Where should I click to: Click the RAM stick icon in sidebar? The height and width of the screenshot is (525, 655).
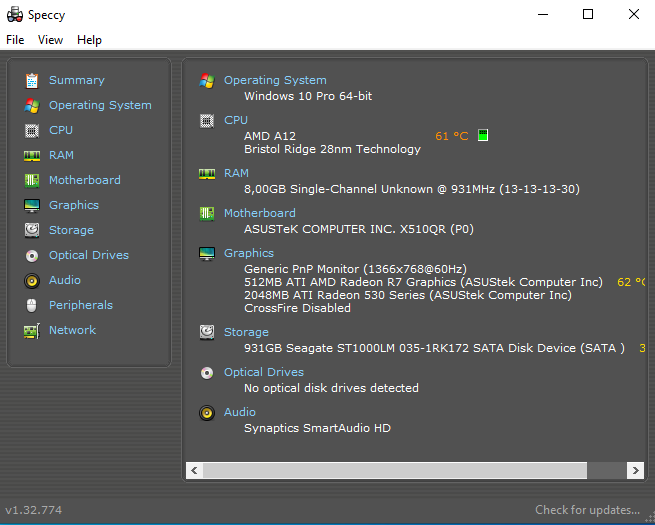[32, 156]
